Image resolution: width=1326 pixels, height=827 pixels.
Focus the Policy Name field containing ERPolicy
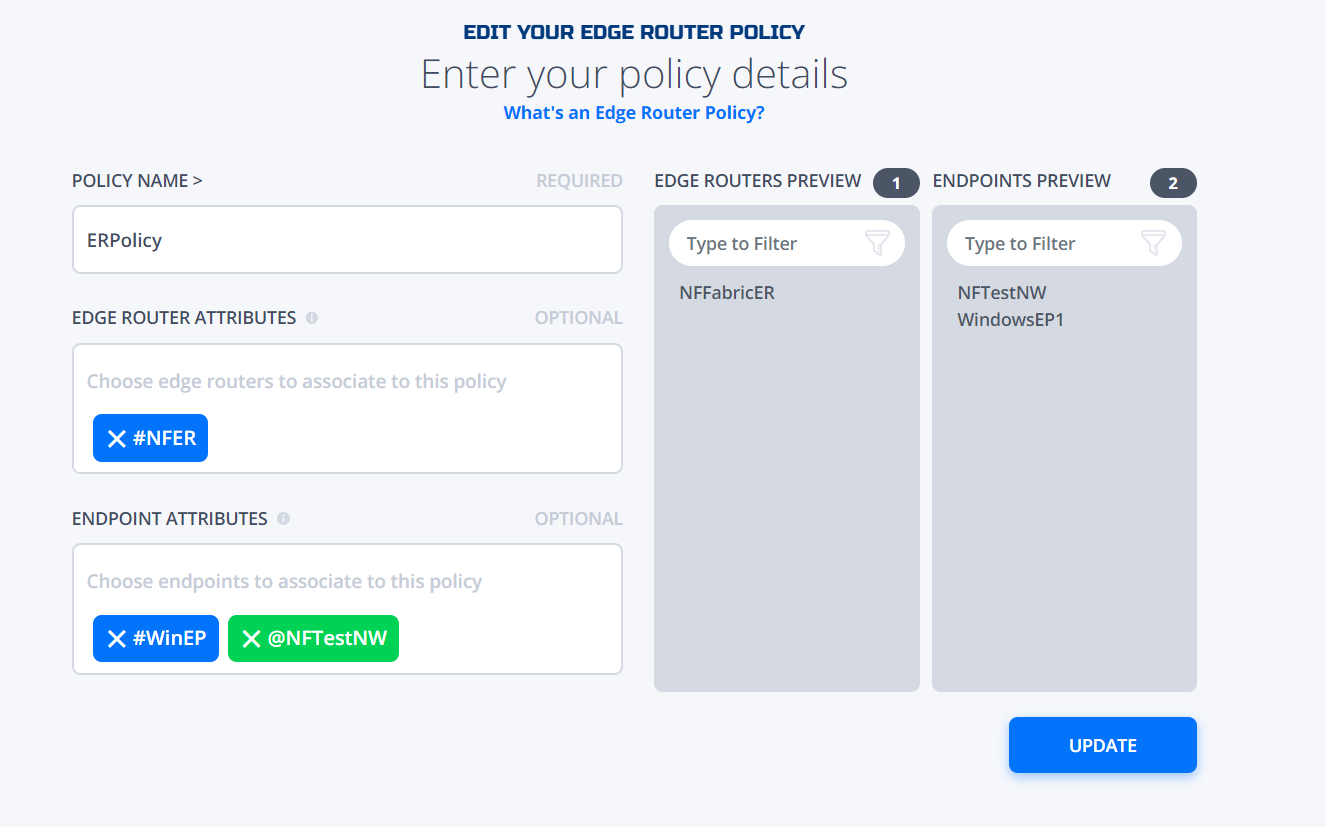[347, 240]
